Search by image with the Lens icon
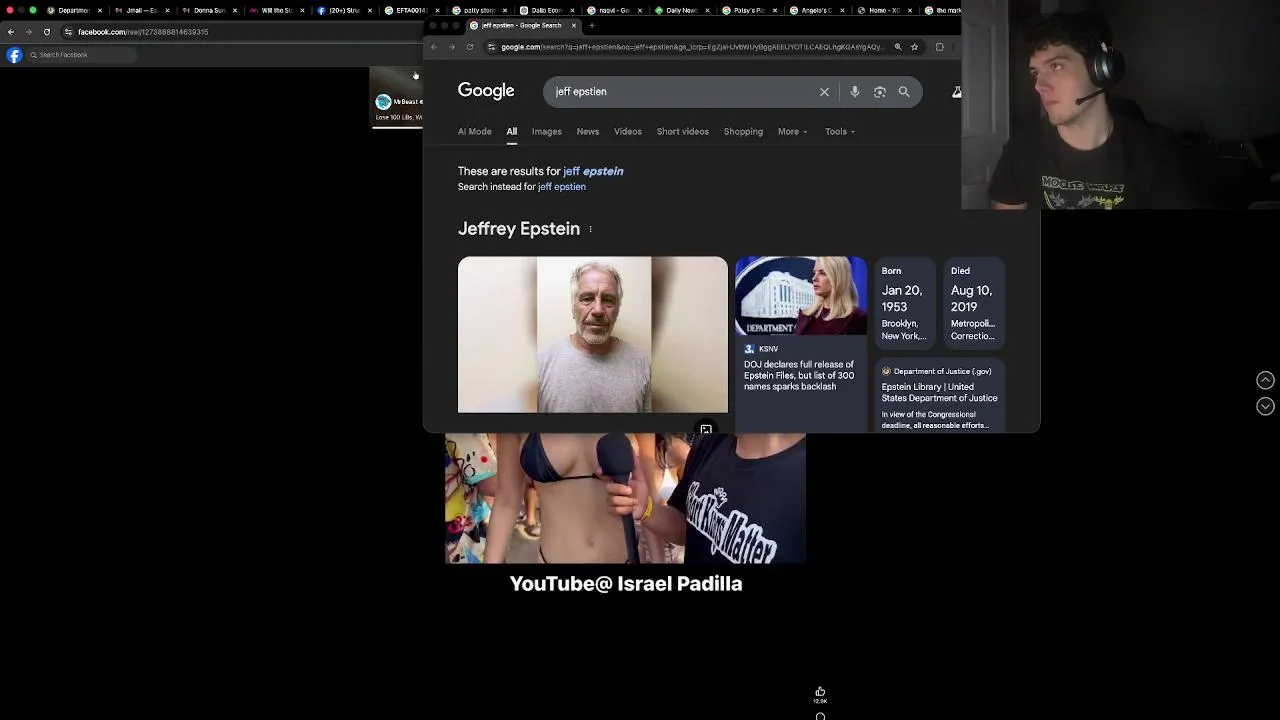Screen dimensions: 1280x720 (x=880, y=92)
